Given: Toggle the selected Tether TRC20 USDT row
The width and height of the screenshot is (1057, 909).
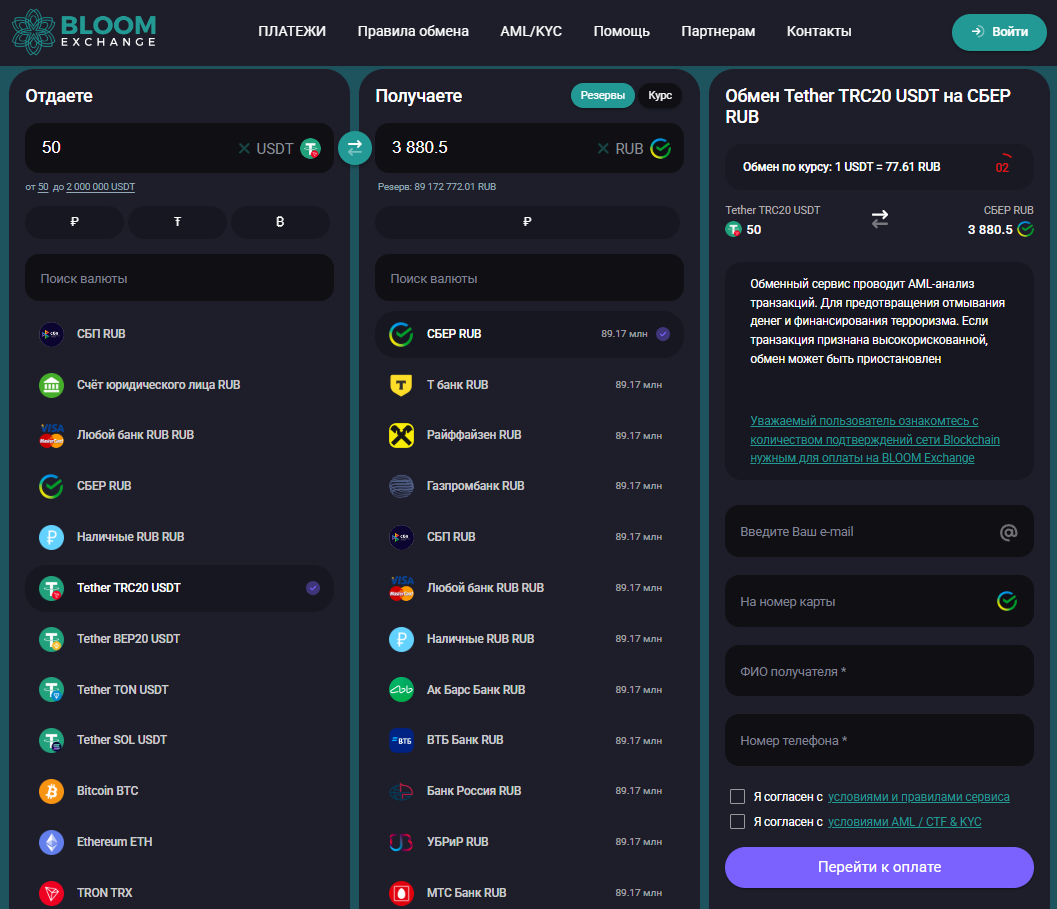Looking at the screenshot, I should point(179,588).
